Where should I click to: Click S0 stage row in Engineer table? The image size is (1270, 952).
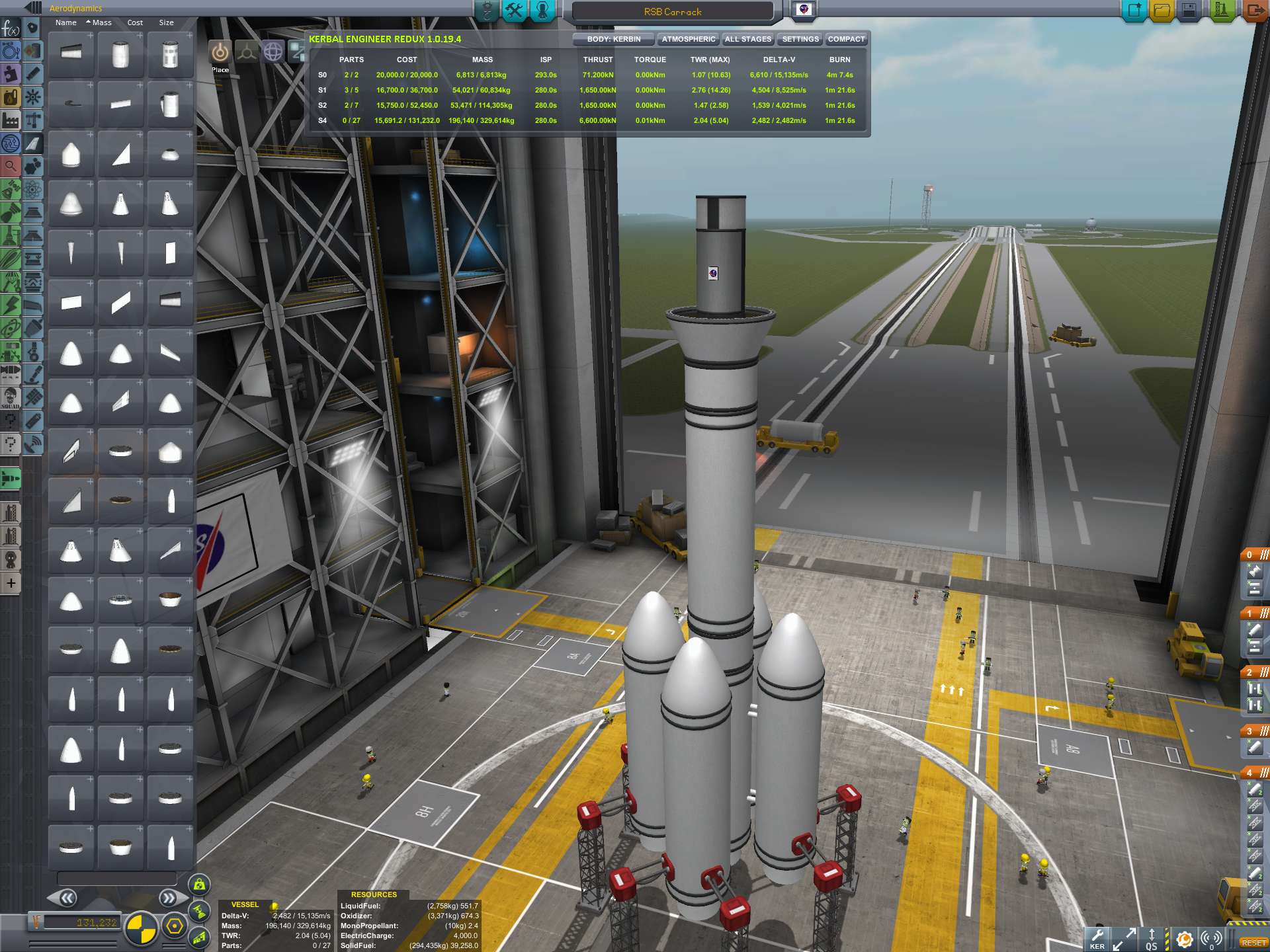(x=587, y=75)
